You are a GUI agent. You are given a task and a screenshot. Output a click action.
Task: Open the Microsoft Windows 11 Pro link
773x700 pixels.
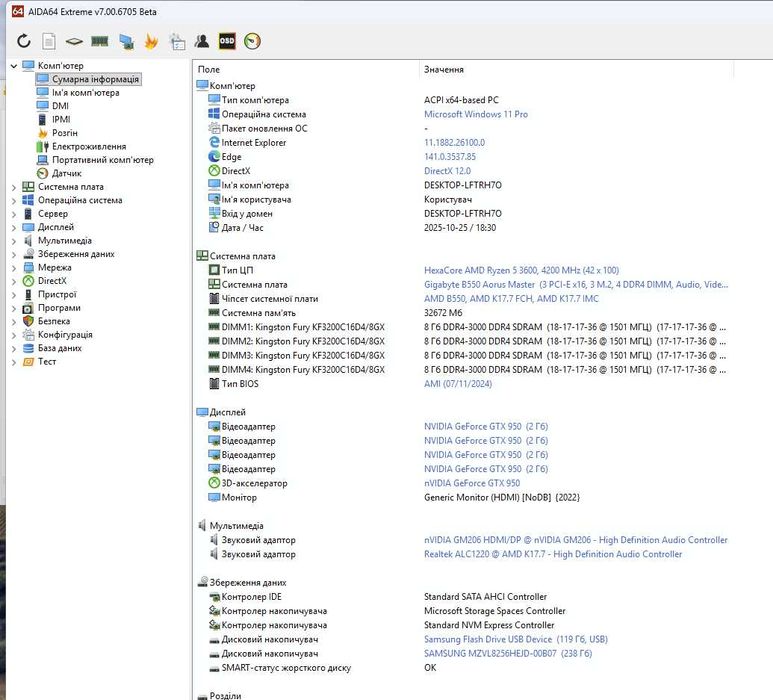pyautogui.click(x=476, y=114)
